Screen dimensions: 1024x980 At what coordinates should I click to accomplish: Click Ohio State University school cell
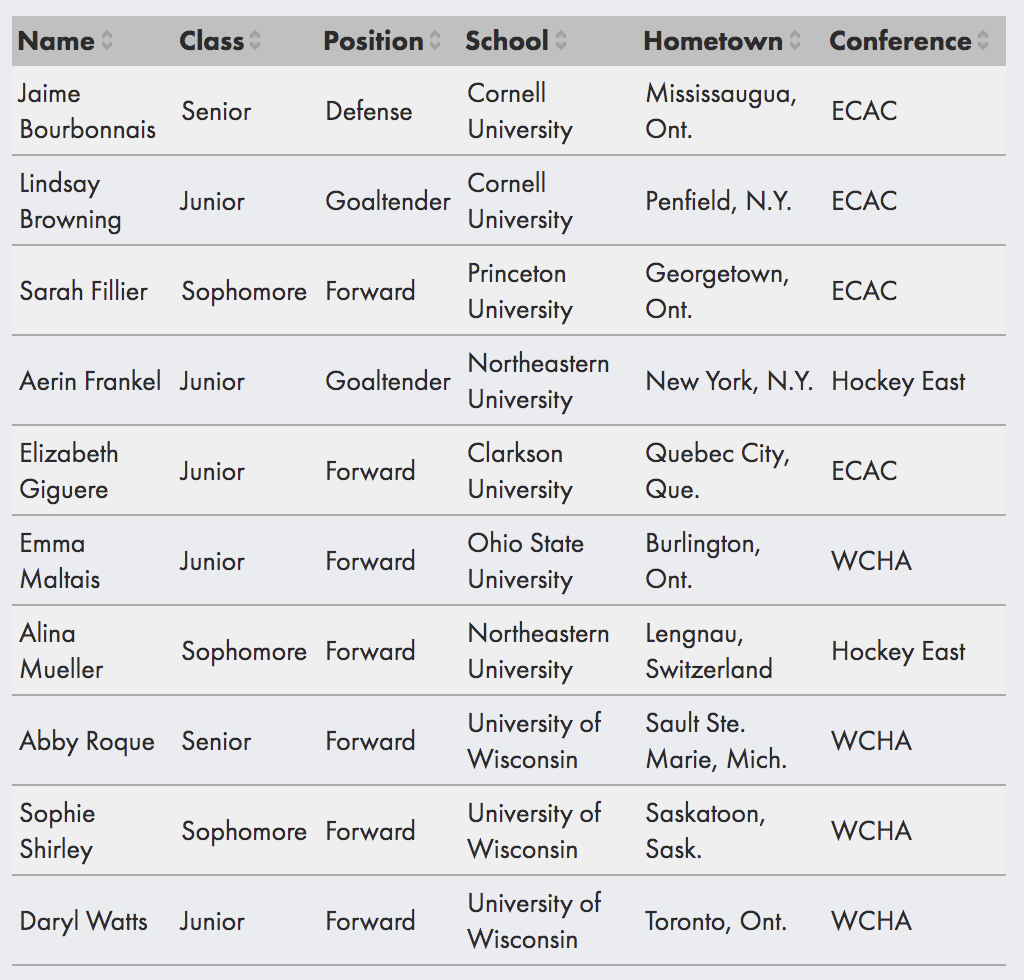click(x=525, y=561)
